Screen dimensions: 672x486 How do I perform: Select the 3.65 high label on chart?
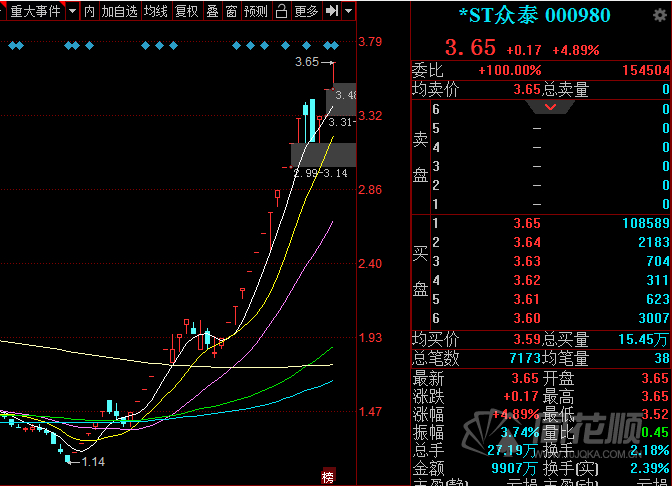coord(307,62)
